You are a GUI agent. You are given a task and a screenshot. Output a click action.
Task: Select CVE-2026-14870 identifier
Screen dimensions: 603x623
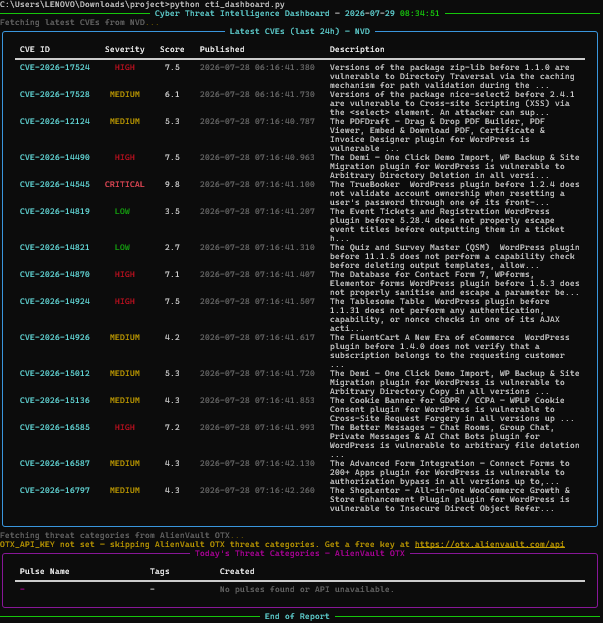pos(55,274)
